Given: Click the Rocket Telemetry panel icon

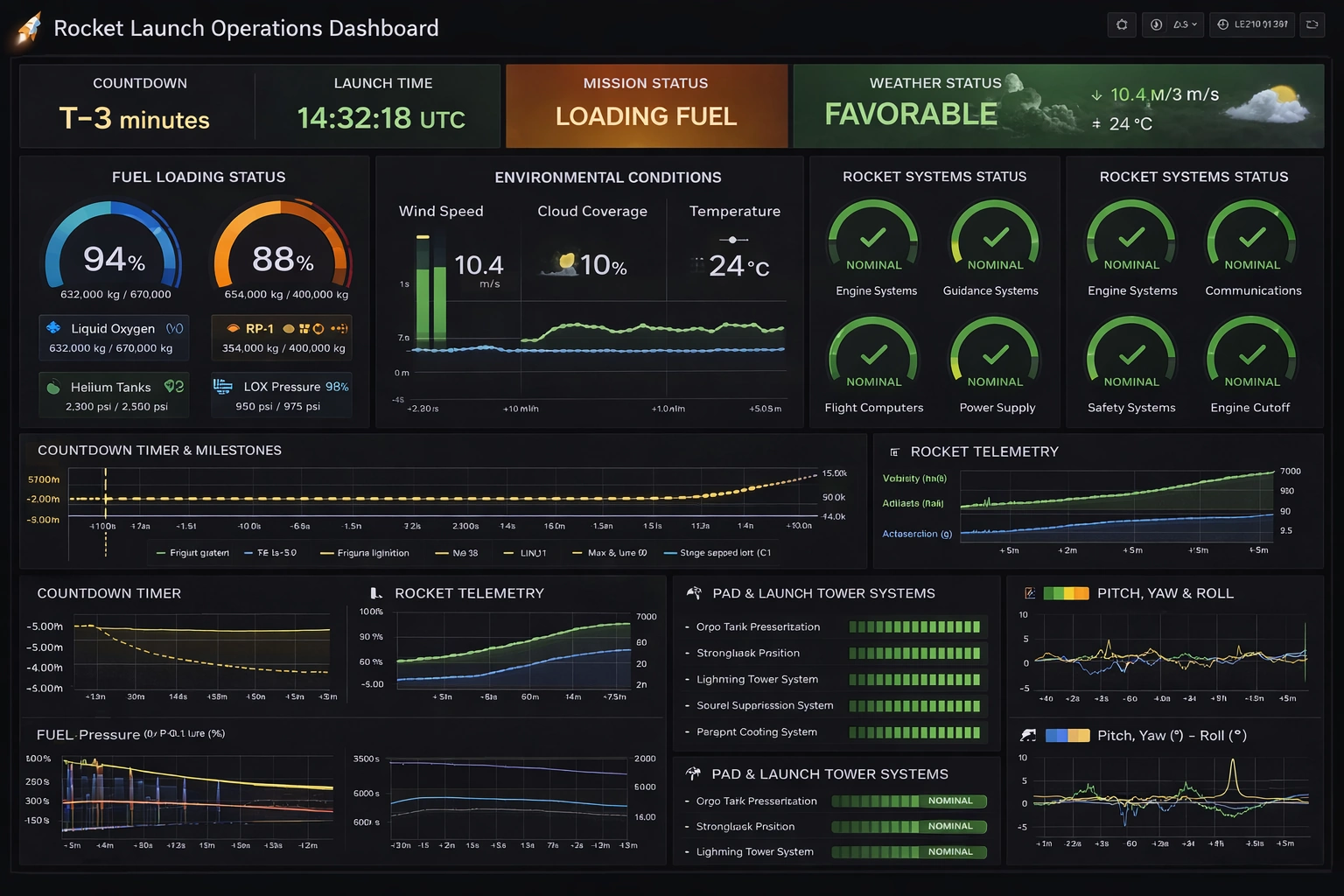Looking at the screenshot, I should coord(894,451).
